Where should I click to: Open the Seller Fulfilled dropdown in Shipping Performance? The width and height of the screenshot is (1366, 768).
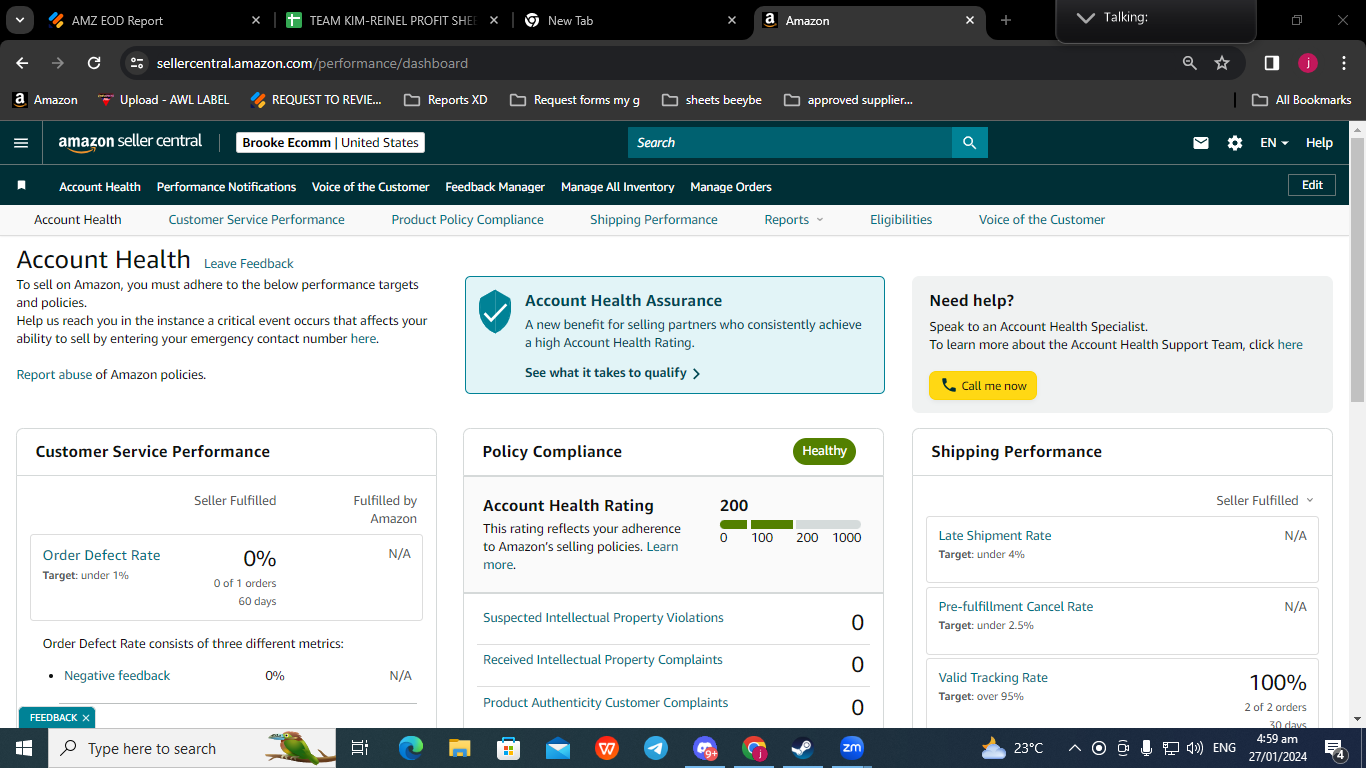(x=1265, y=501)
